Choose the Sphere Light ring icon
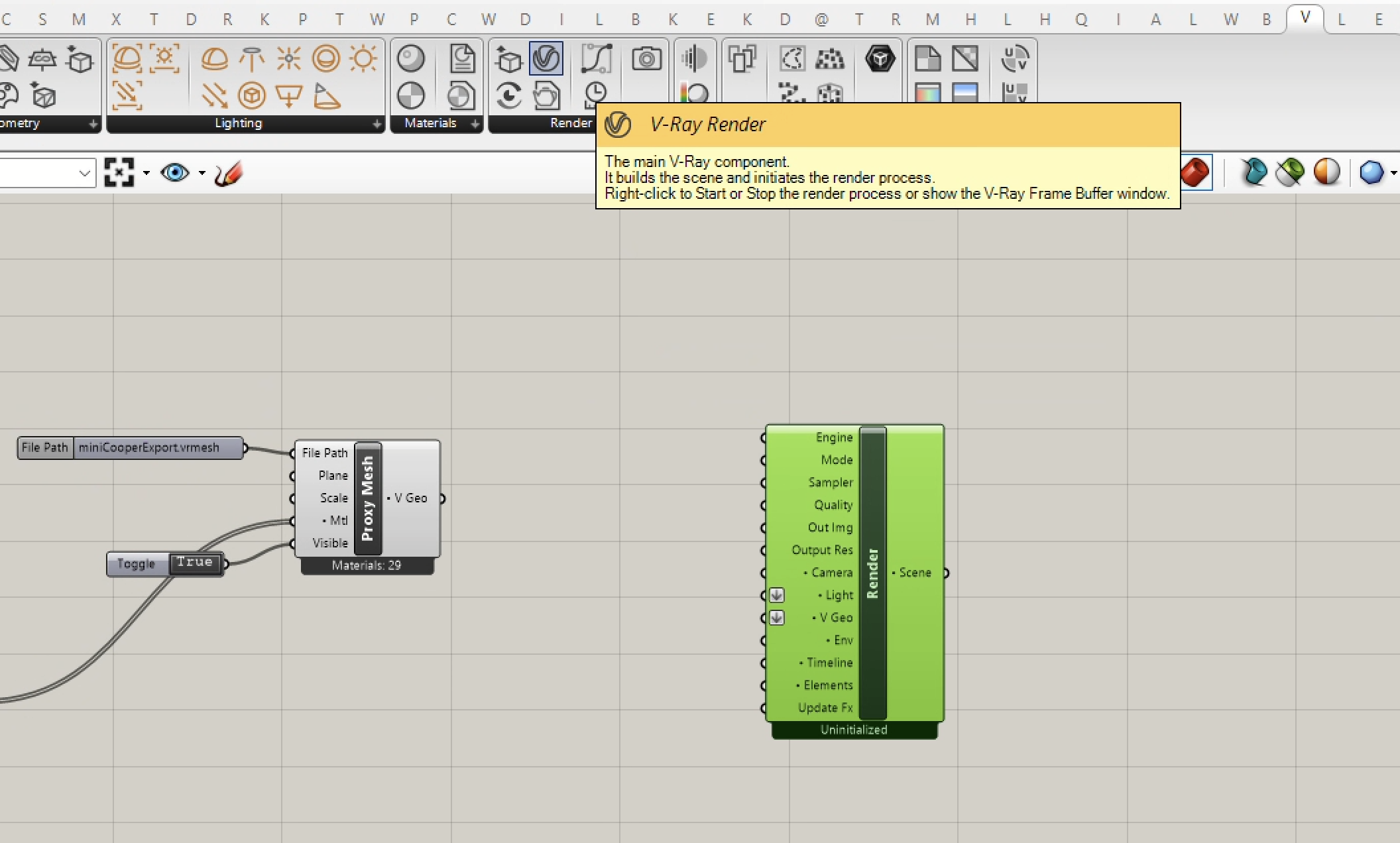Image resolution: width=1400 pixels, height=843 pixels. (325, 59)
